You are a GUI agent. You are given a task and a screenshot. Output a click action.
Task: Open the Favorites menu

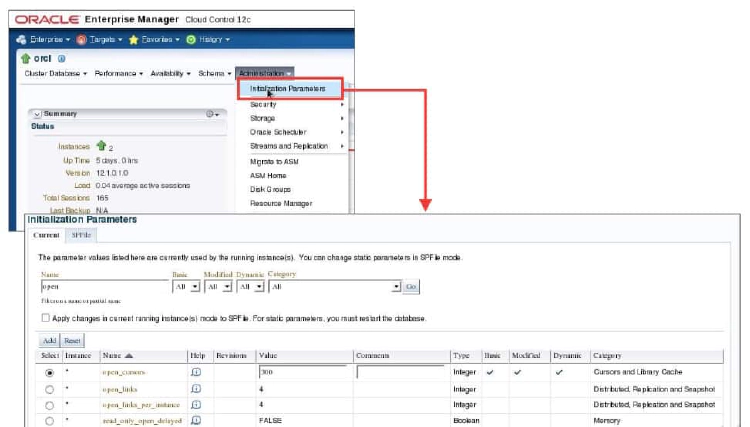160,40
